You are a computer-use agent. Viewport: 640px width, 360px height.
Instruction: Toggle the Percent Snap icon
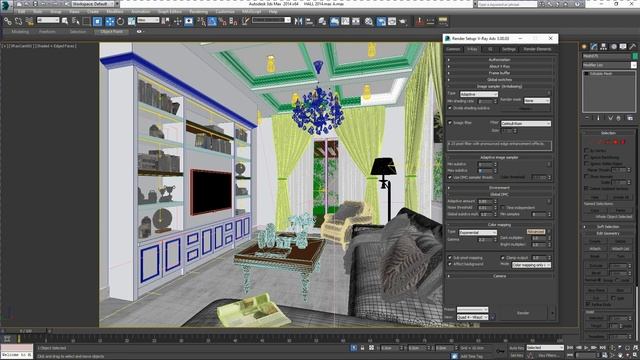tap(223, 21)
